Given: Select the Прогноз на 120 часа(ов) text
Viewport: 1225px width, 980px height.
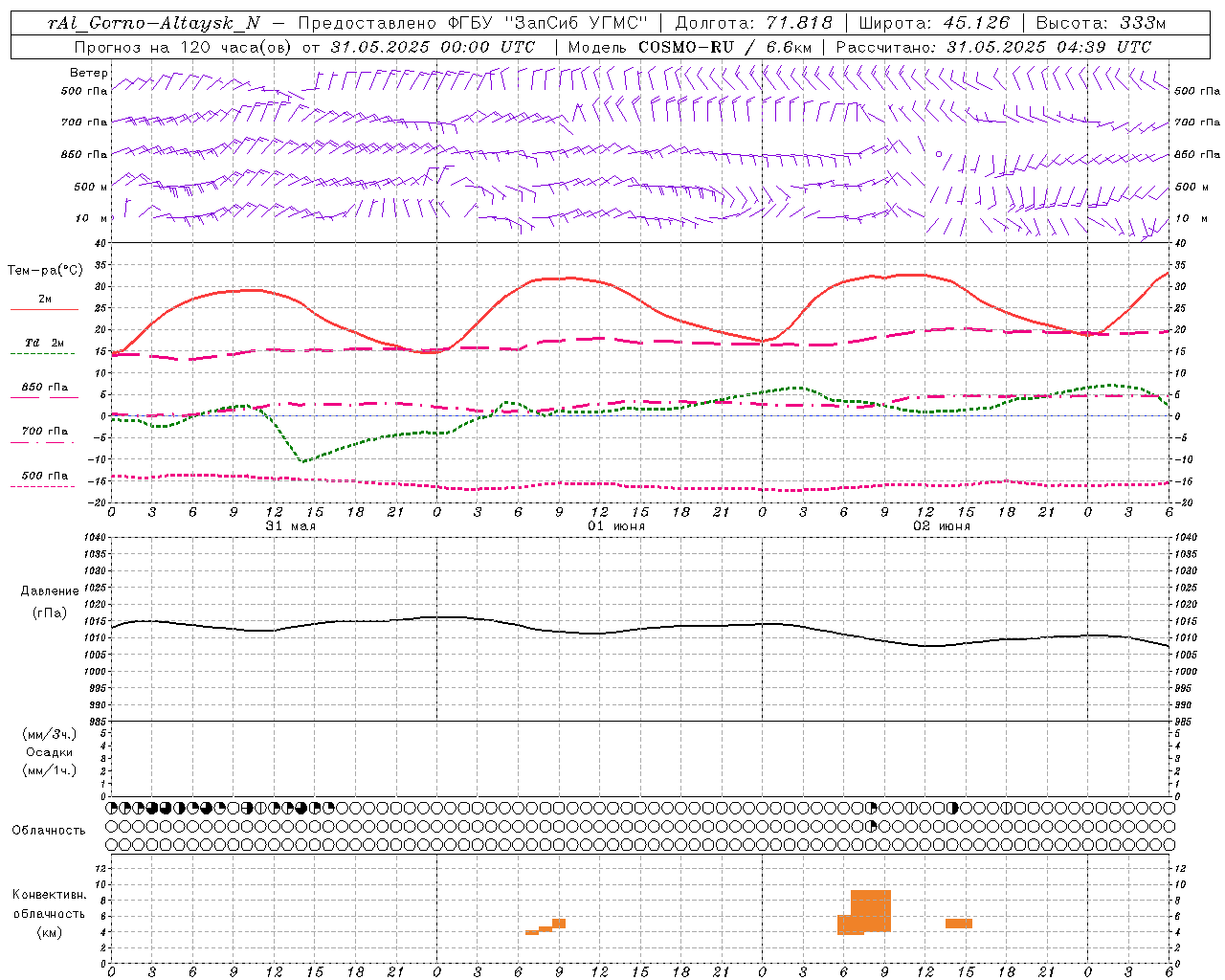Looking at the screenshot, I should pyautogui.click(x=184, y=47).
